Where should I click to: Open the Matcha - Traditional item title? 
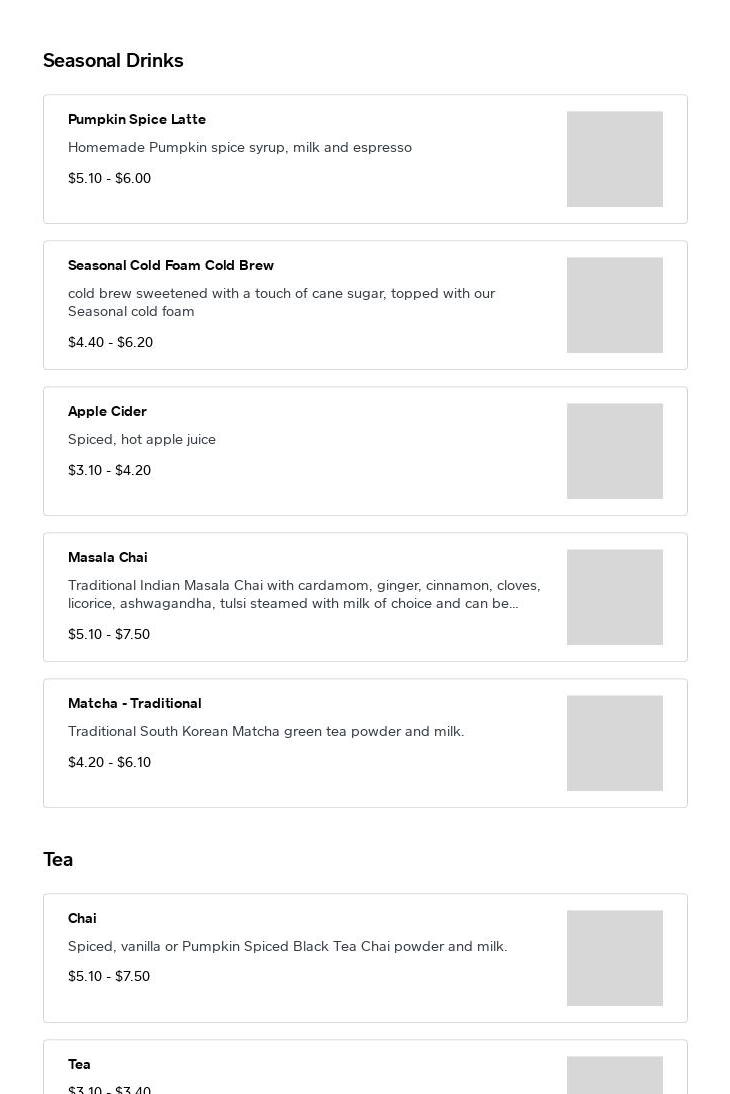click(135, 703)
